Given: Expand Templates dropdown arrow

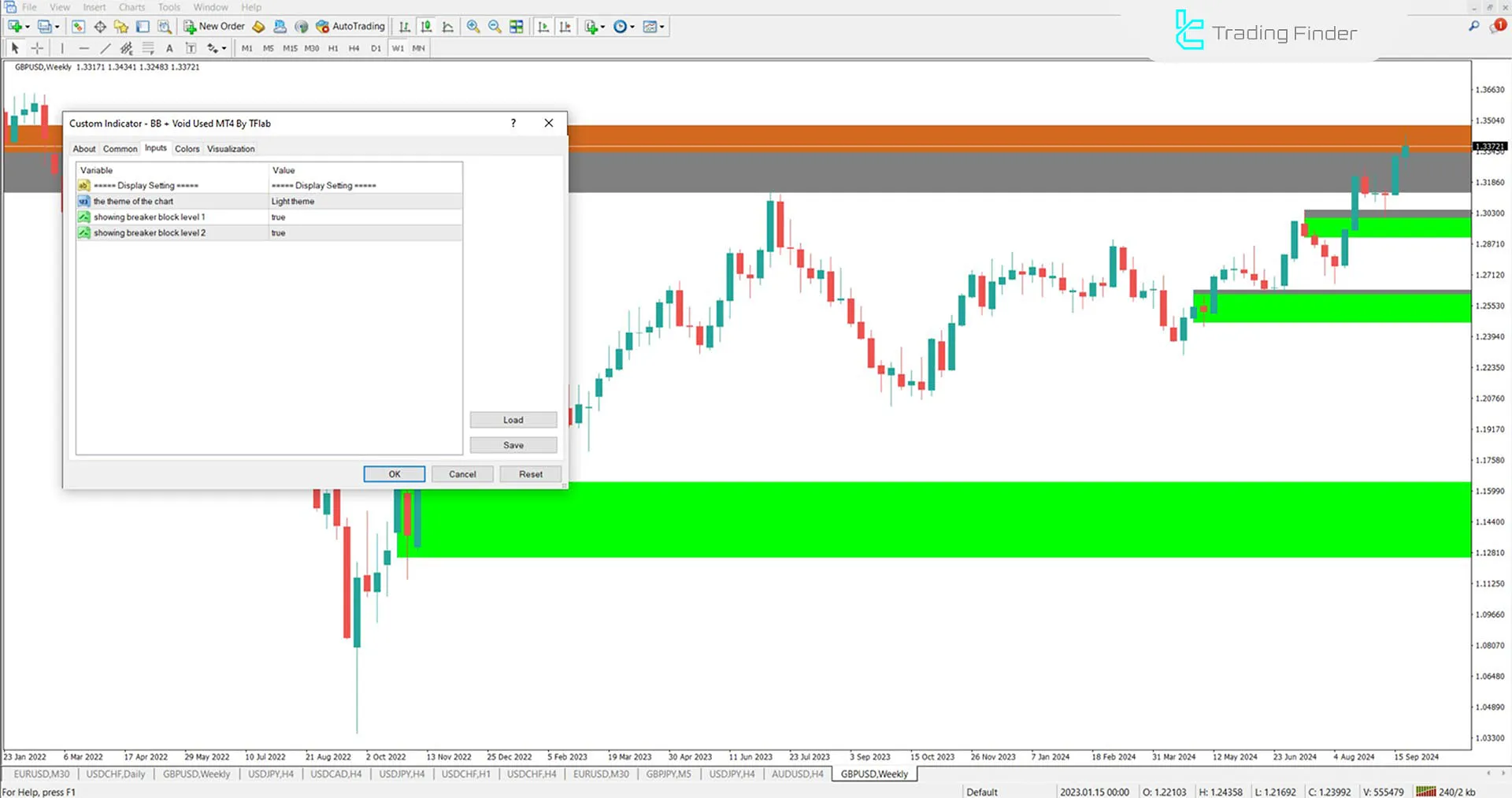Looking at the screenshot, I should point(662,27).
